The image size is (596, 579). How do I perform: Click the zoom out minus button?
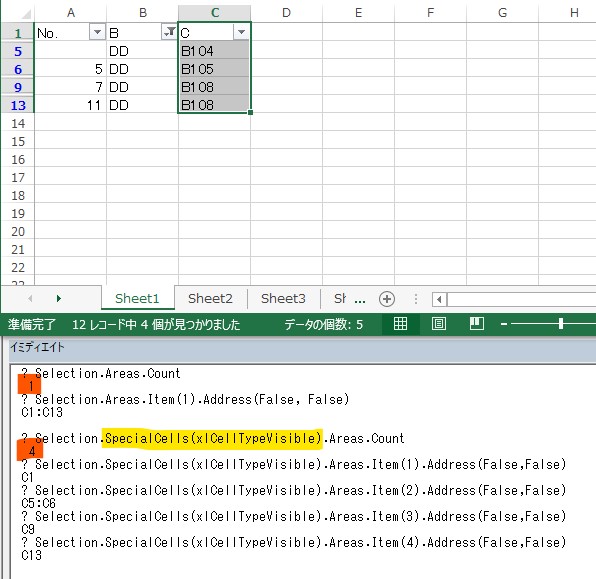point(504,324)
